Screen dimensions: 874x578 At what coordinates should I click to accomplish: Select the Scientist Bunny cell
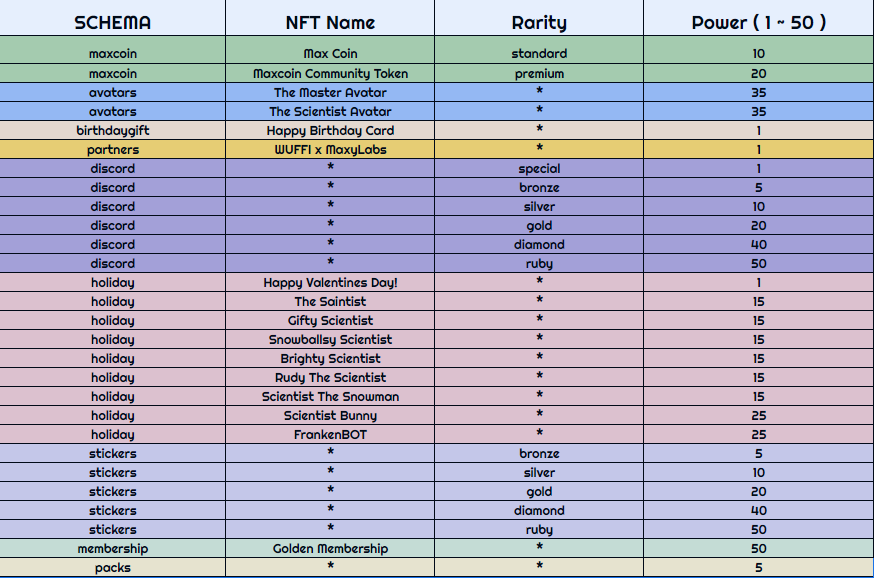330,415
